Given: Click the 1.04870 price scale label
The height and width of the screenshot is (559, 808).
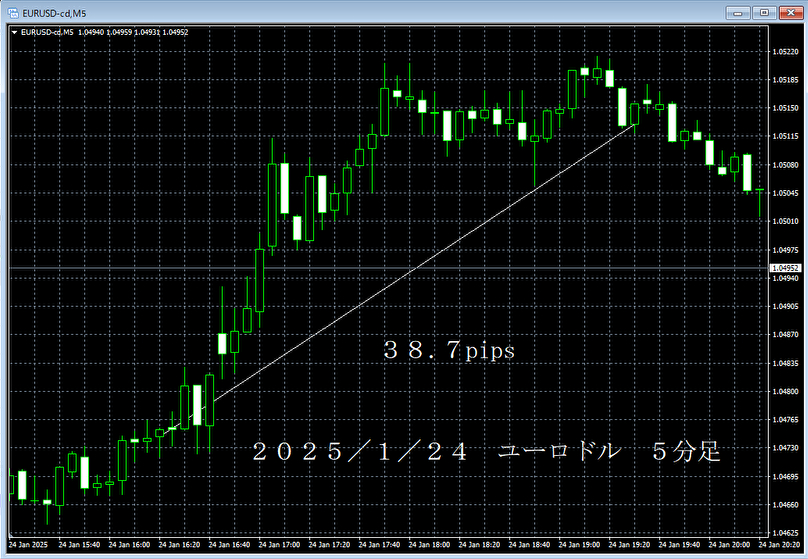Looking at the screenshot, I should [785, 335].
